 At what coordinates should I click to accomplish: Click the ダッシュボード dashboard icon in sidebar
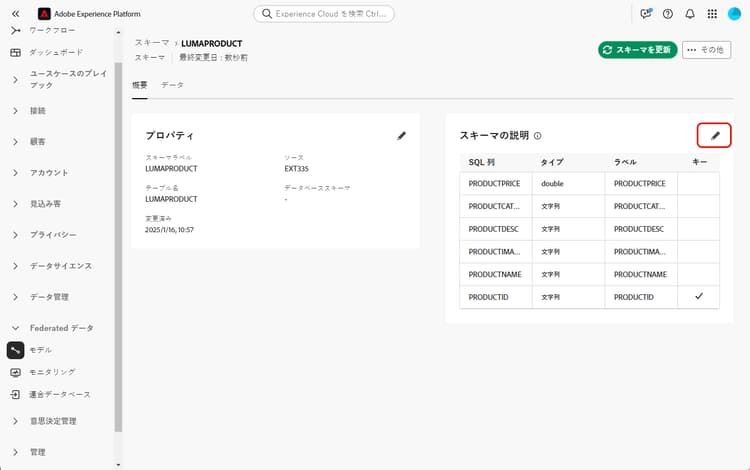(15, 52)
